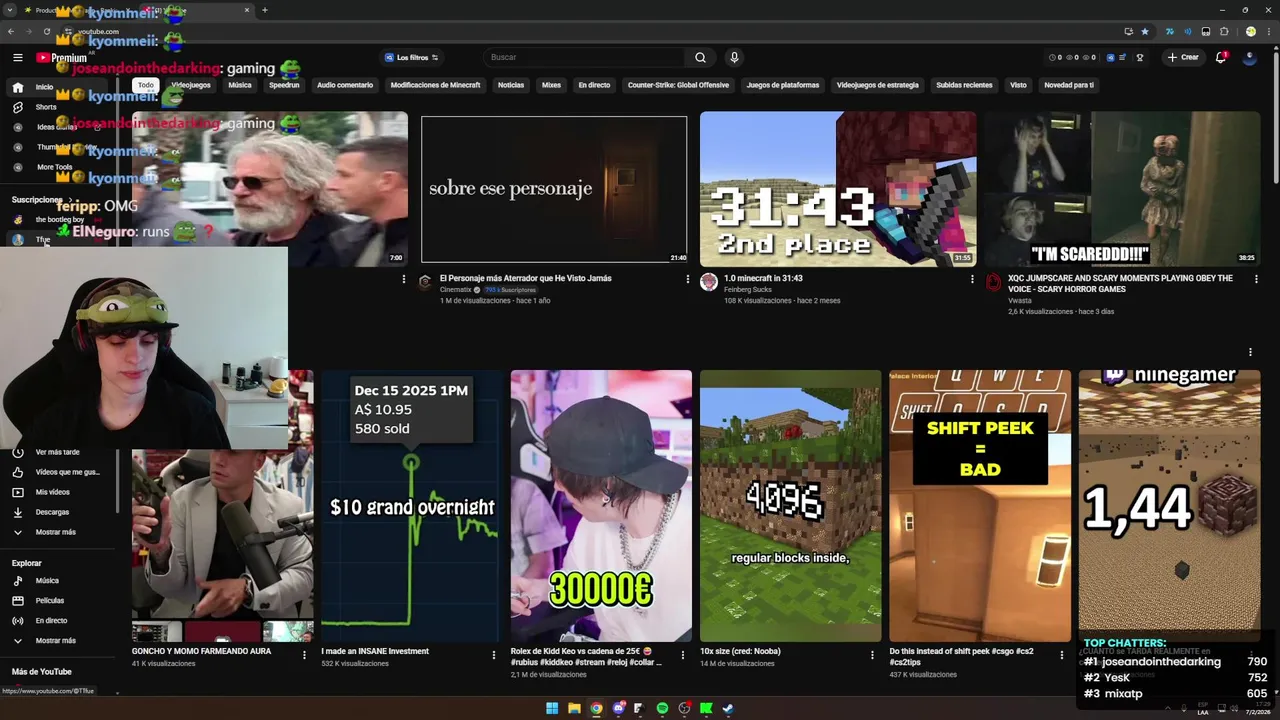The height and width of the screenshot is (720, 1280).
Task: Open options for shift peek short
Action: pyautogui.click(x=1062, y=655)
